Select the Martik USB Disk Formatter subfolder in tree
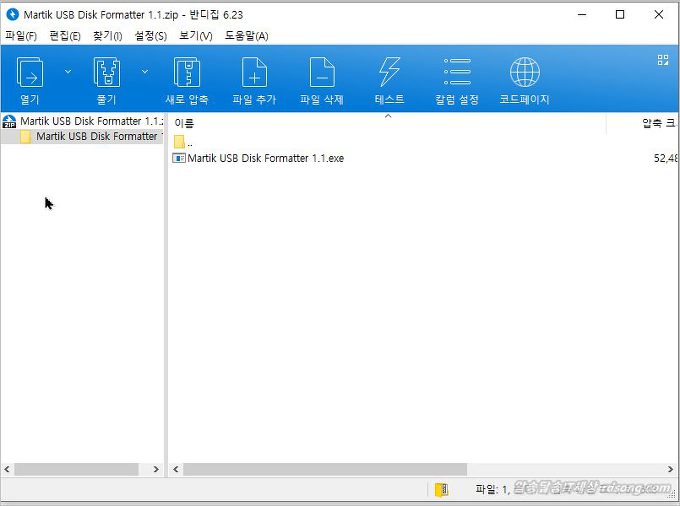This screenshot has height=506, width=680. pyautogui.click(x=95, y=136)
